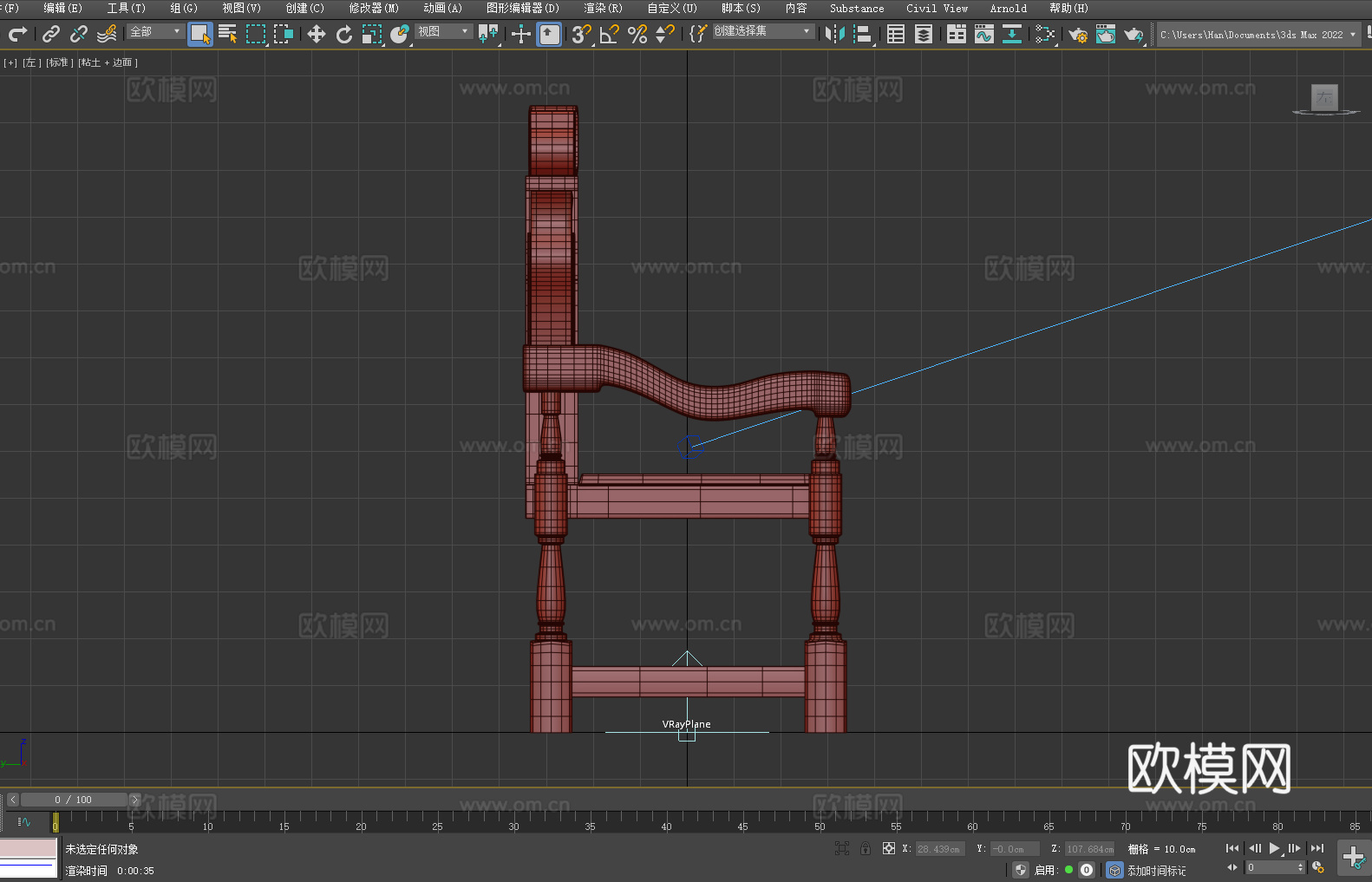Step time slider forward with right arrow

tap(134, 800)
